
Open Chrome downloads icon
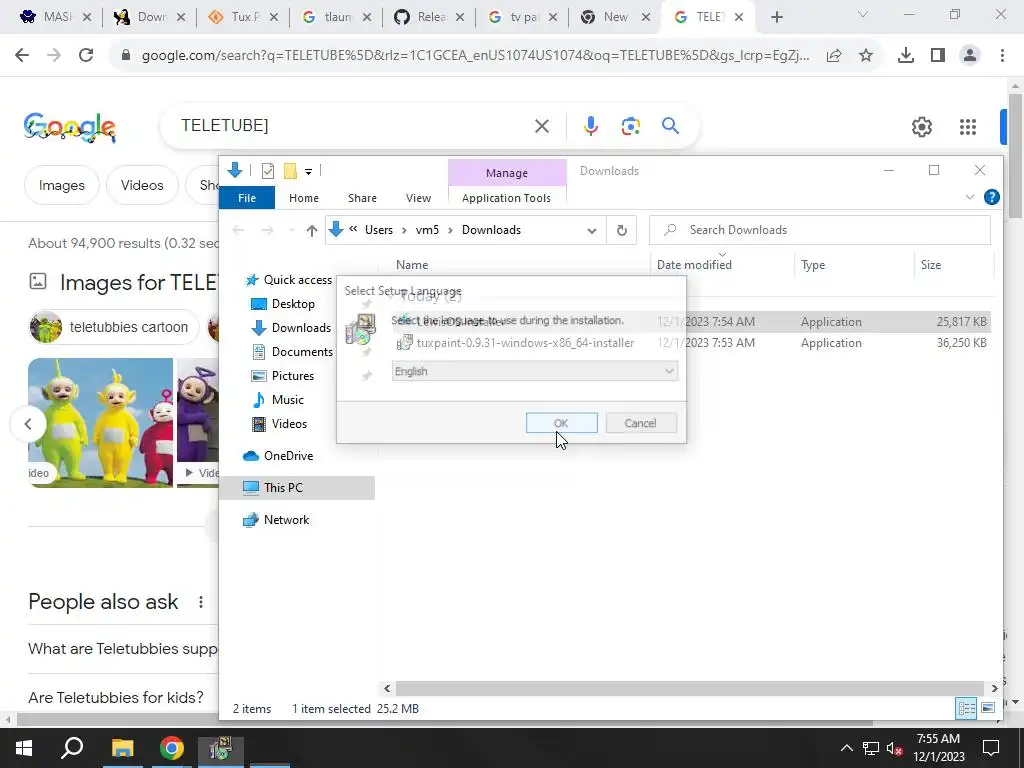(x=906, y=56)
